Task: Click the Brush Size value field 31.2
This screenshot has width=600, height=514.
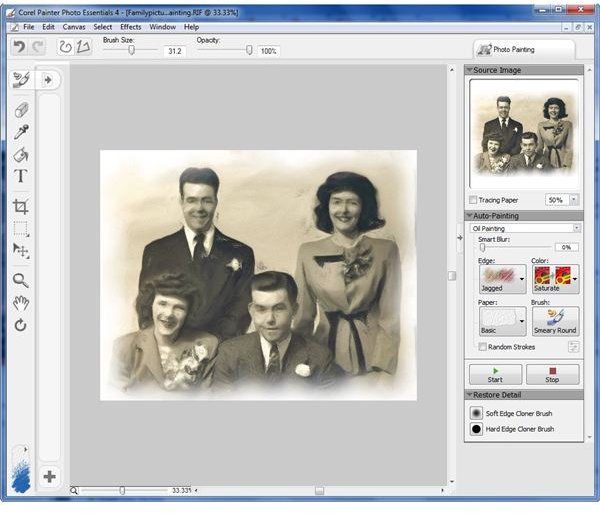Action: click(175, 51)
